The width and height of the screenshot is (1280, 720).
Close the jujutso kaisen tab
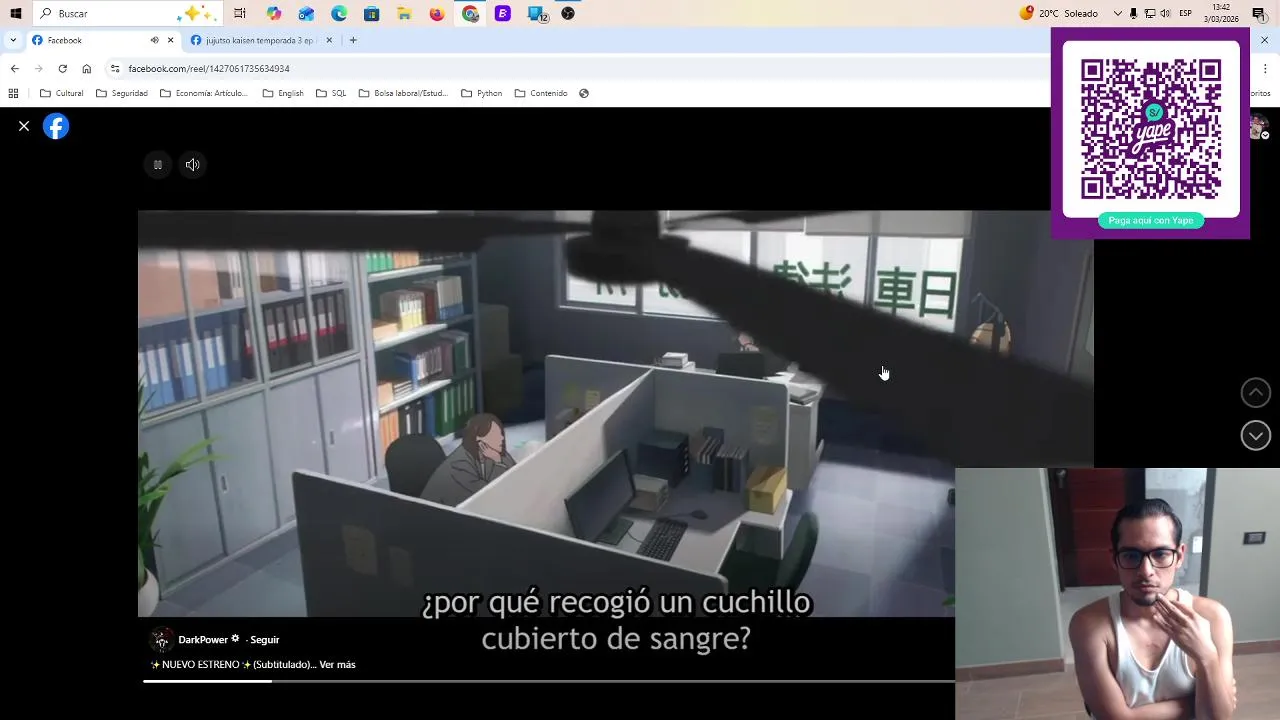coord(329,40)
